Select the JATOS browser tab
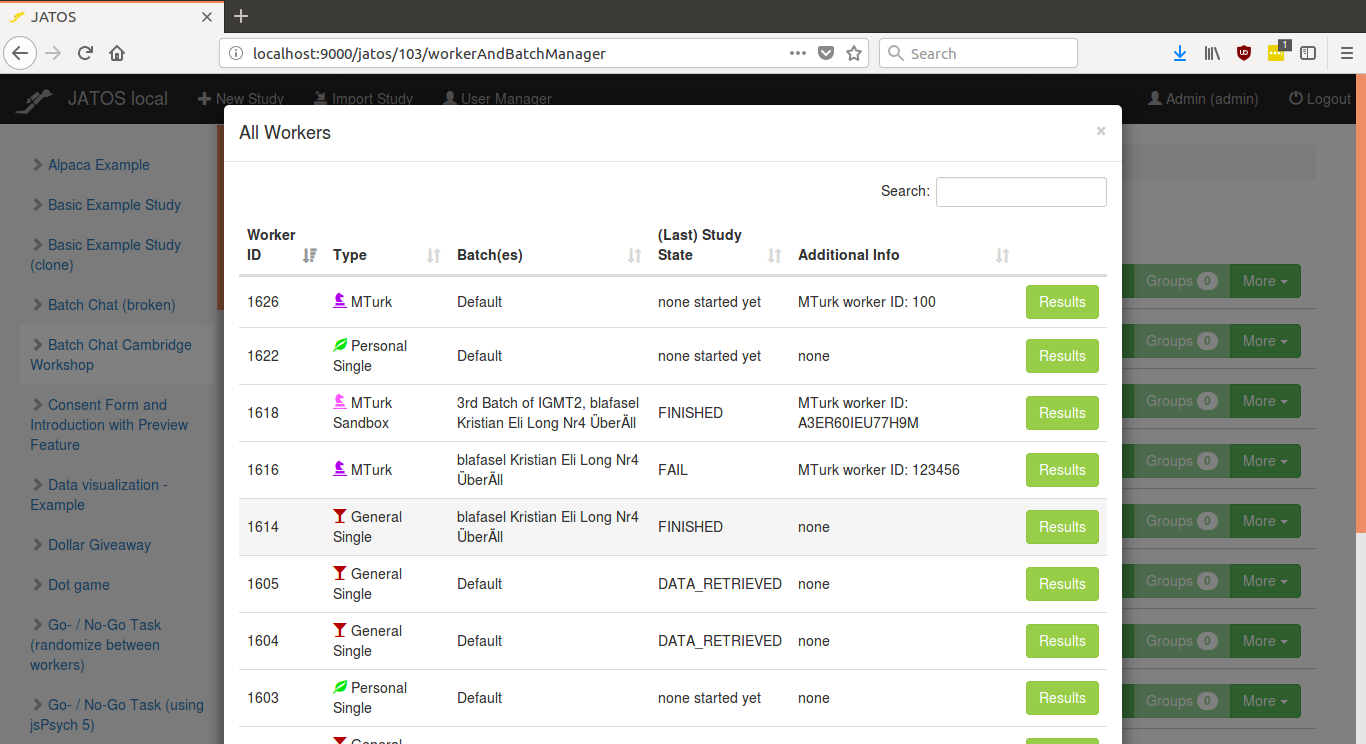The width and height of the screenshot is (1366, 744). [x=112, y=17]
